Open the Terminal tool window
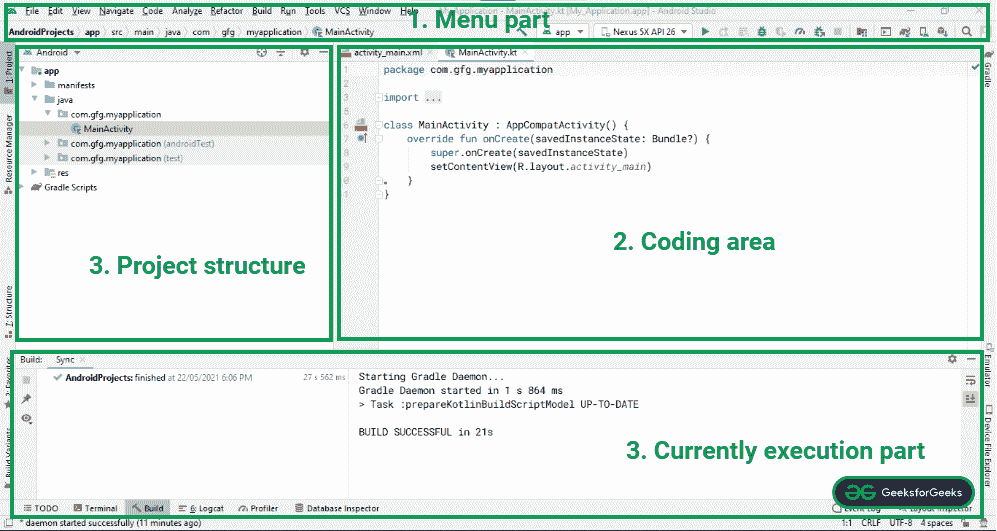The image size is (997, 531). click(95, 508)
